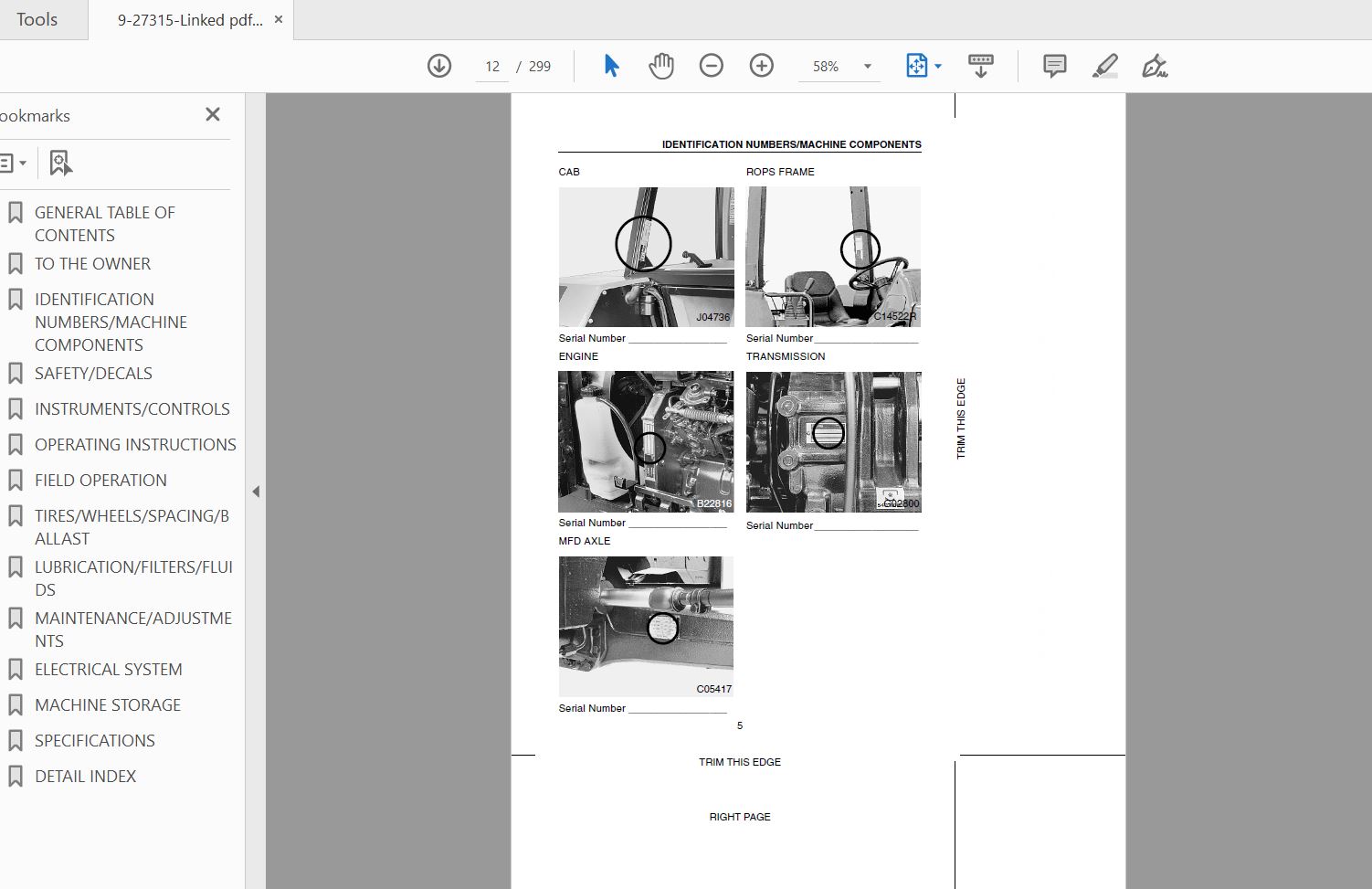Activate the Hand pan tool
Image resolution: width=1372 pixels, height=889 pixels.
pyautogui.click(x=660, y=66)
